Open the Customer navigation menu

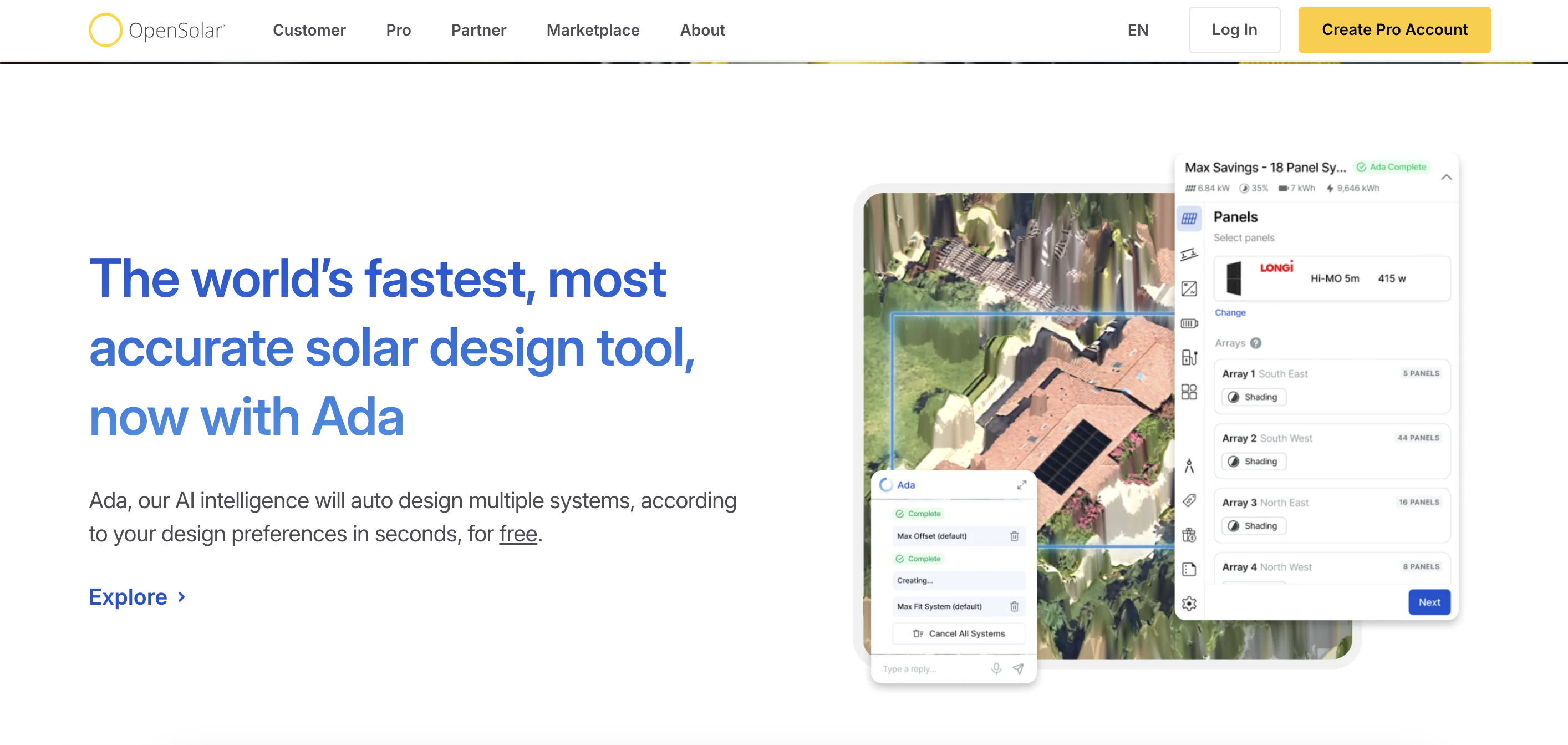pyautogui.click(x=309, y=30)
